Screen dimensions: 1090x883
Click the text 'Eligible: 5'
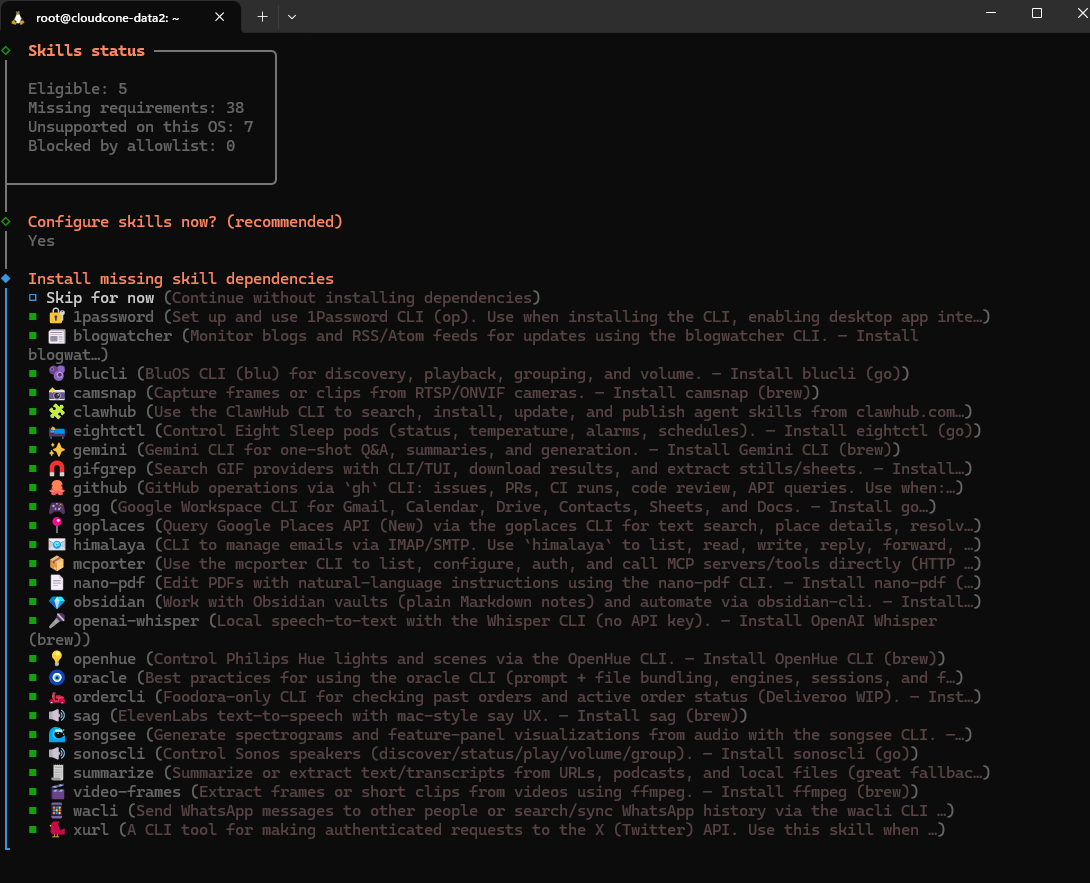click(x=78, y=89)
